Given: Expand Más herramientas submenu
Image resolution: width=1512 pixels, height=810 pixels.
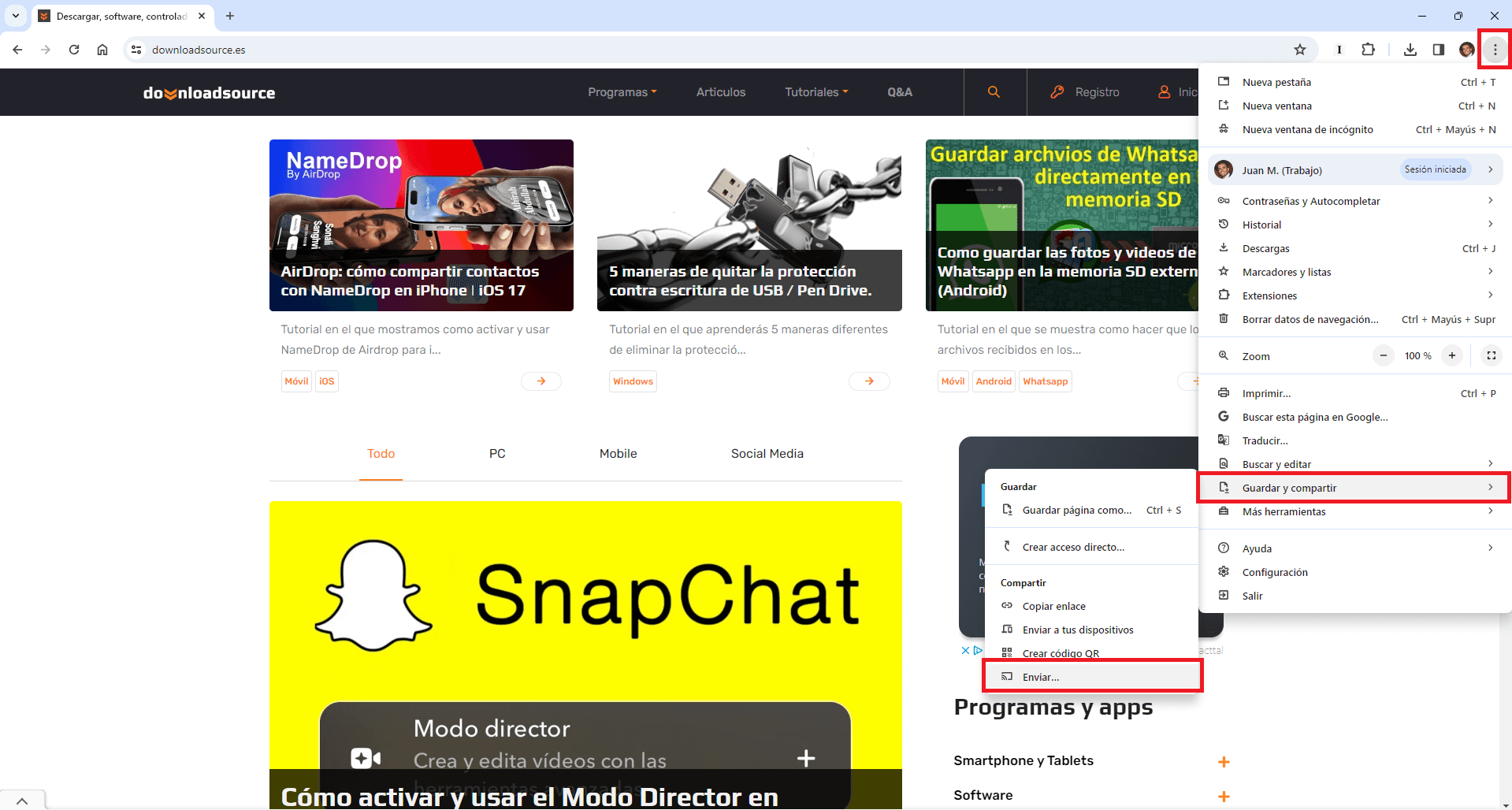Looking at the screenshot, I should 1355,511.
